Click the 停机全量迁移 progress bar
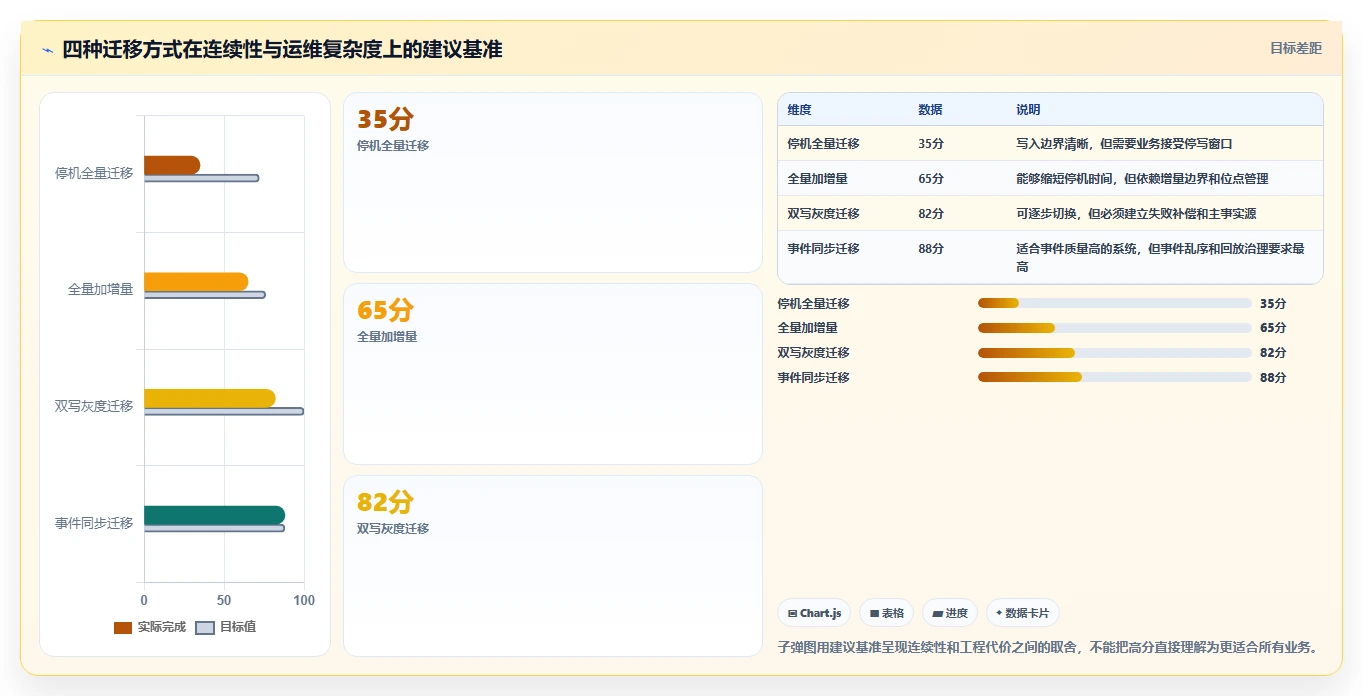This screenshot has width=1363, height=696. (x=1115, y=303)
